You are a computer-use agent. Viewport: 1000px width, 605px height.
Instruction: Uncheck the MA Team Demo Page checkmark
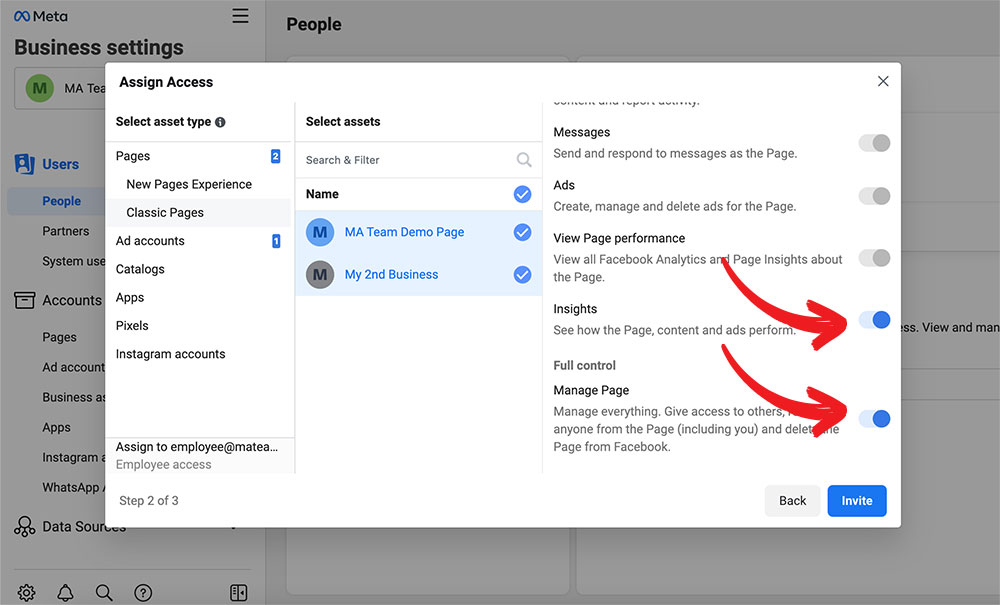click(522, 232)
